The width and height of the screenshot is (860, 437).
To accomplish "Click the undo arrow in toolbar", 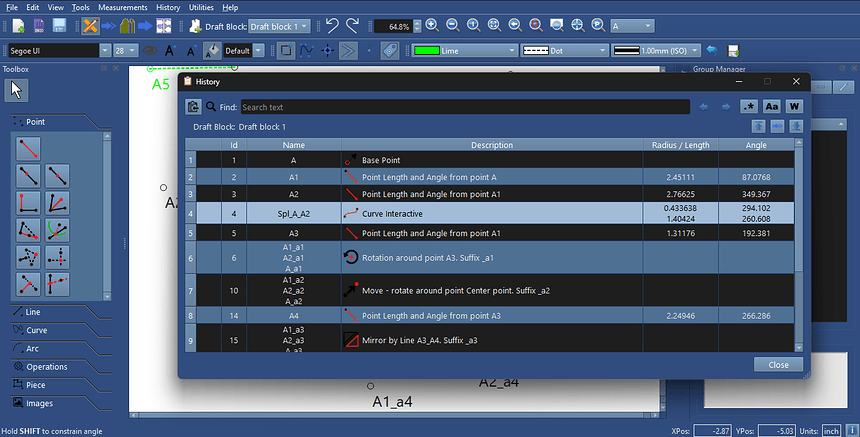I will [333, 26].
